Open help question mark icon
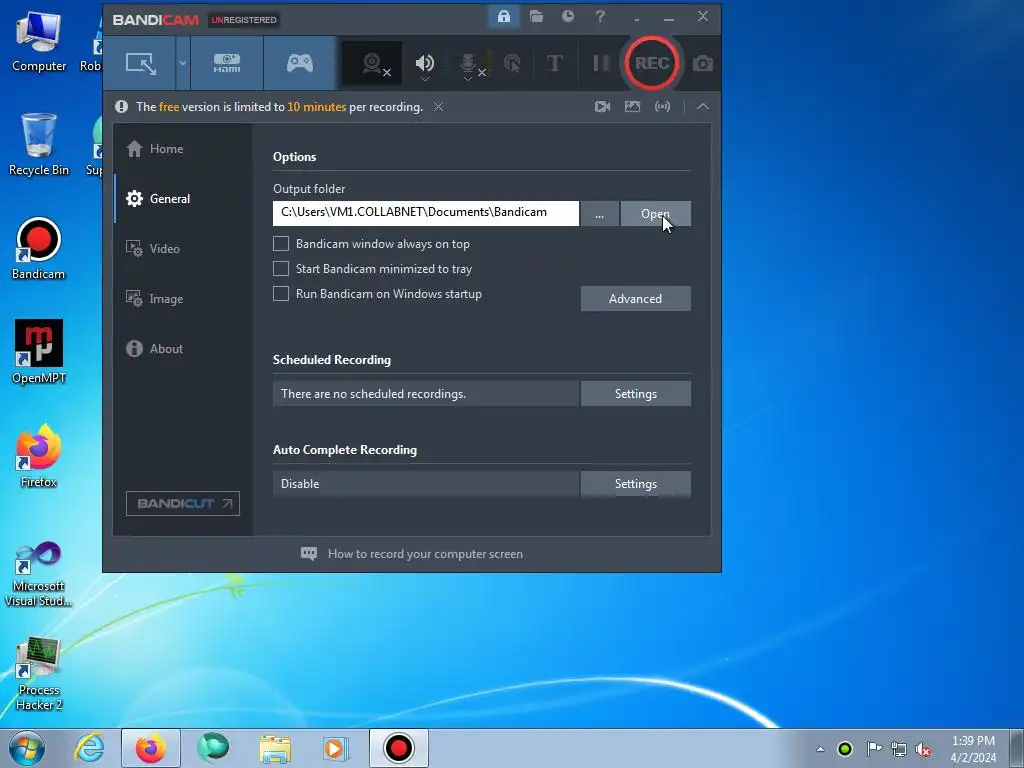The width and height of the screenshot is (1024, 768). click(600, 16)
